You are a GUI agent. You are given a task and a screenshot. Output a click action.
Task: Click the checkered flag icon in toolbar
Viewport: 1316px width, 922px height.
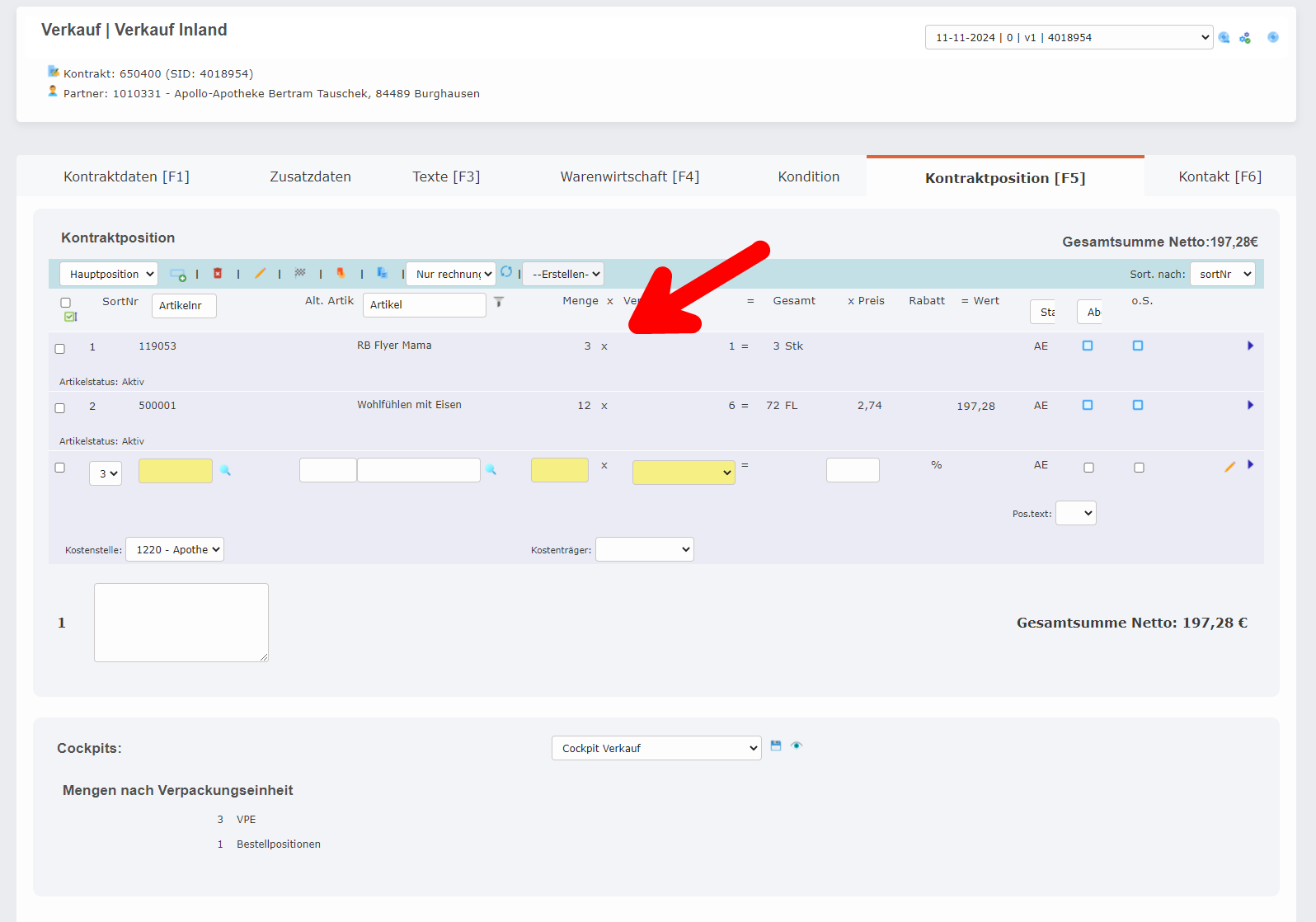pyautogui.click(x=300, y=273)
